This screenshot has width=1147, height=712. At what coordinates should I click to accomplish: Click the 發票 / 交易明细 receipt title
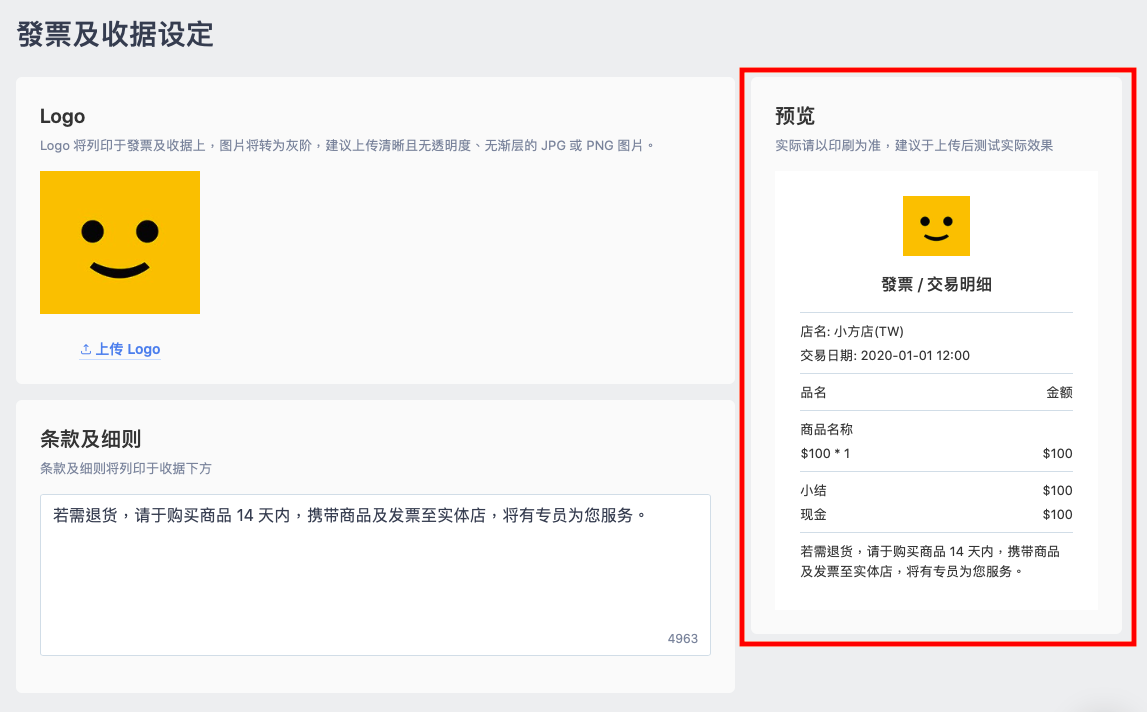tap(936, 285)
